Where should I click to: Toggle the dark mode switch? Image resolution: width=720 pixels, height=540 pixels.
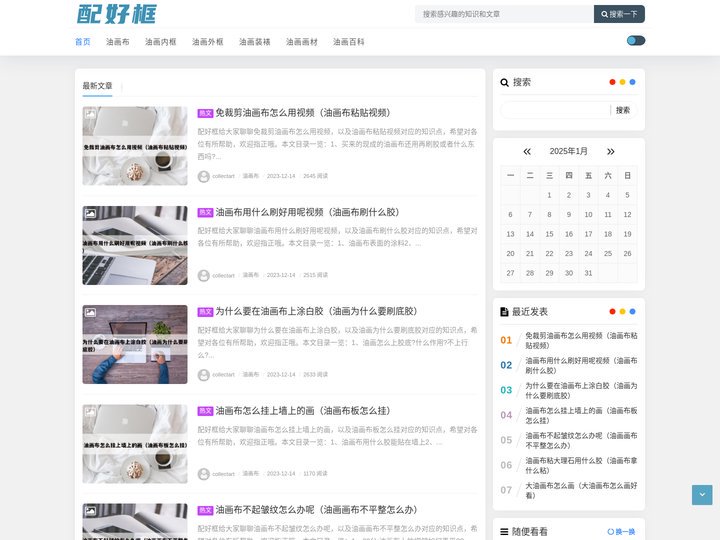click(636, 41)
